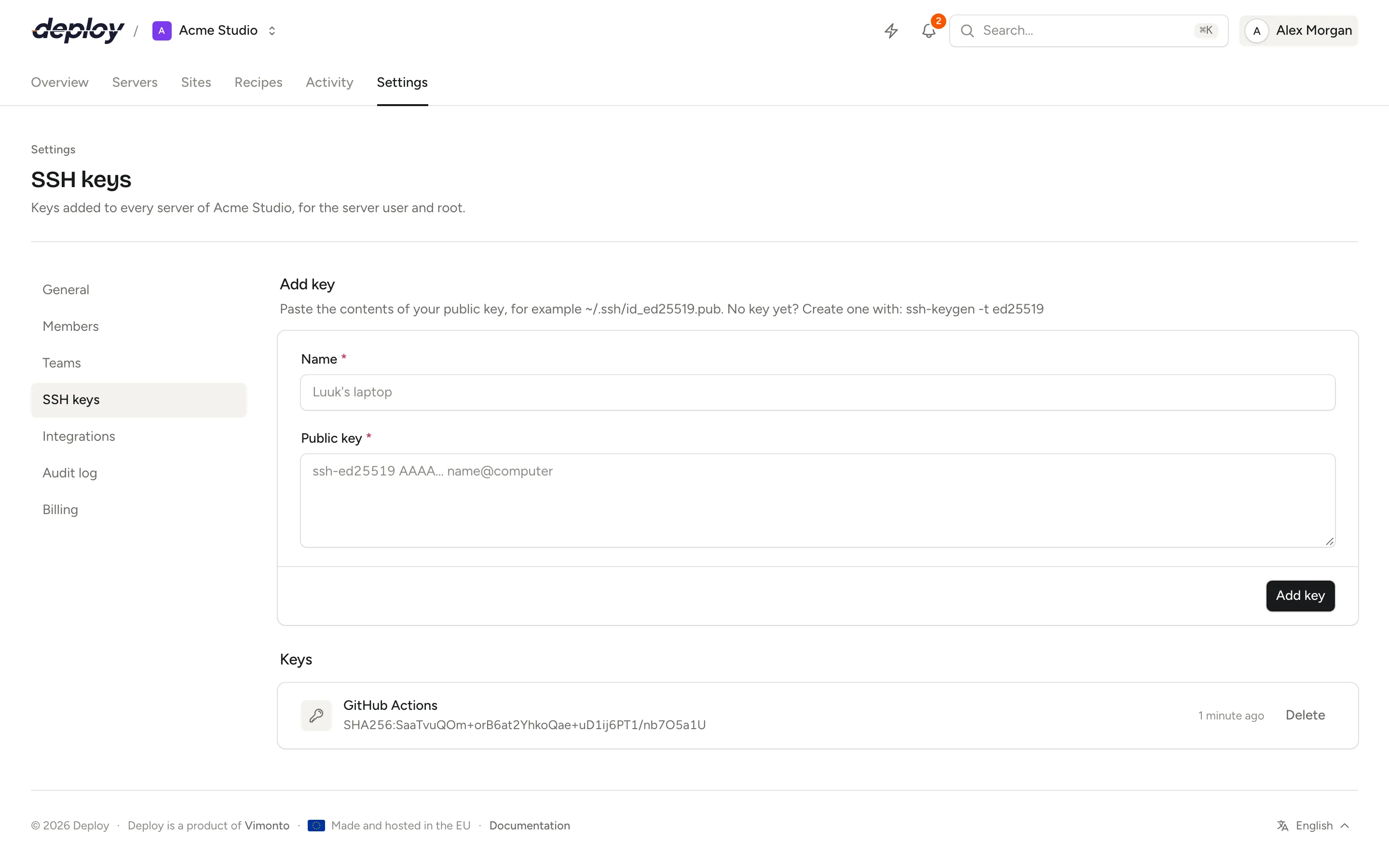Click the Settings breadcrumb
The image size is (1389, 868).
(53, 149)
